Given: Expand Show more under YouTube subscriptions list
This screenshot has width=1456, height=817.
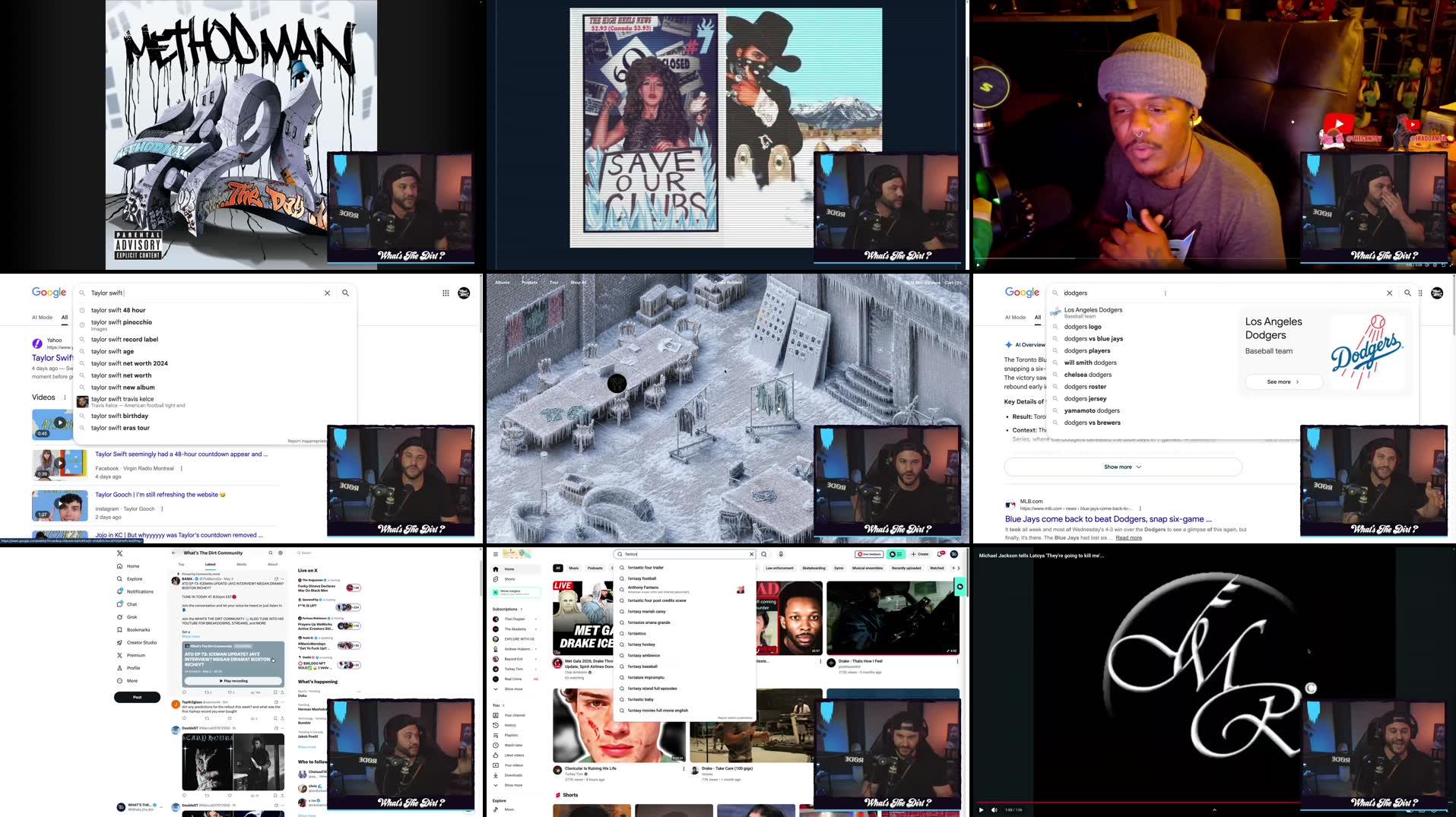Looking at the screenshot, I should pos(509,689).
